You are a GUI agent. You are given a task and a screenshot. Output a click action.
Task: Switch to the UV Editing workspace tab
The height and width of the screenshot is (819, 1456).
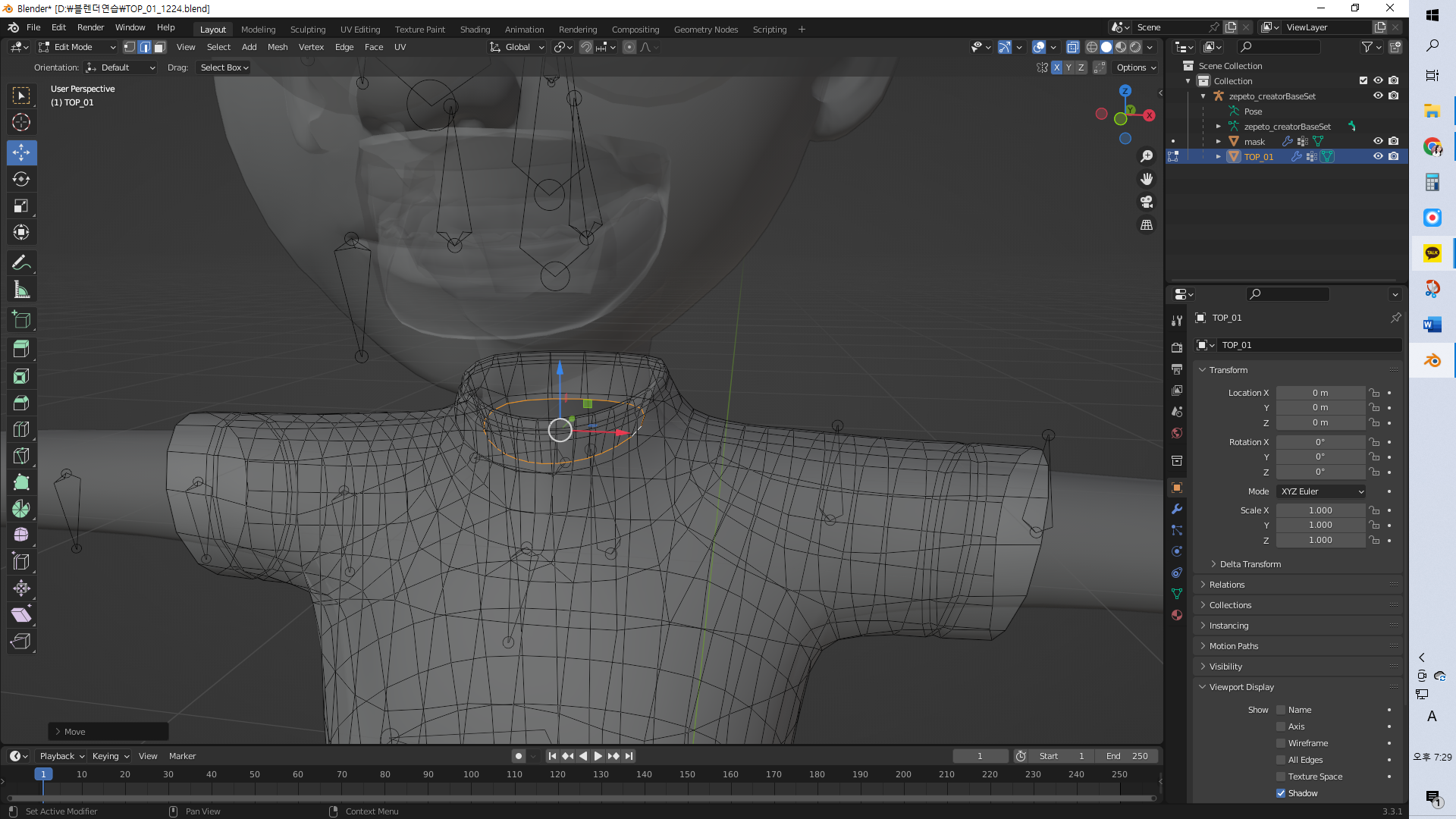(x=360, y=30)
